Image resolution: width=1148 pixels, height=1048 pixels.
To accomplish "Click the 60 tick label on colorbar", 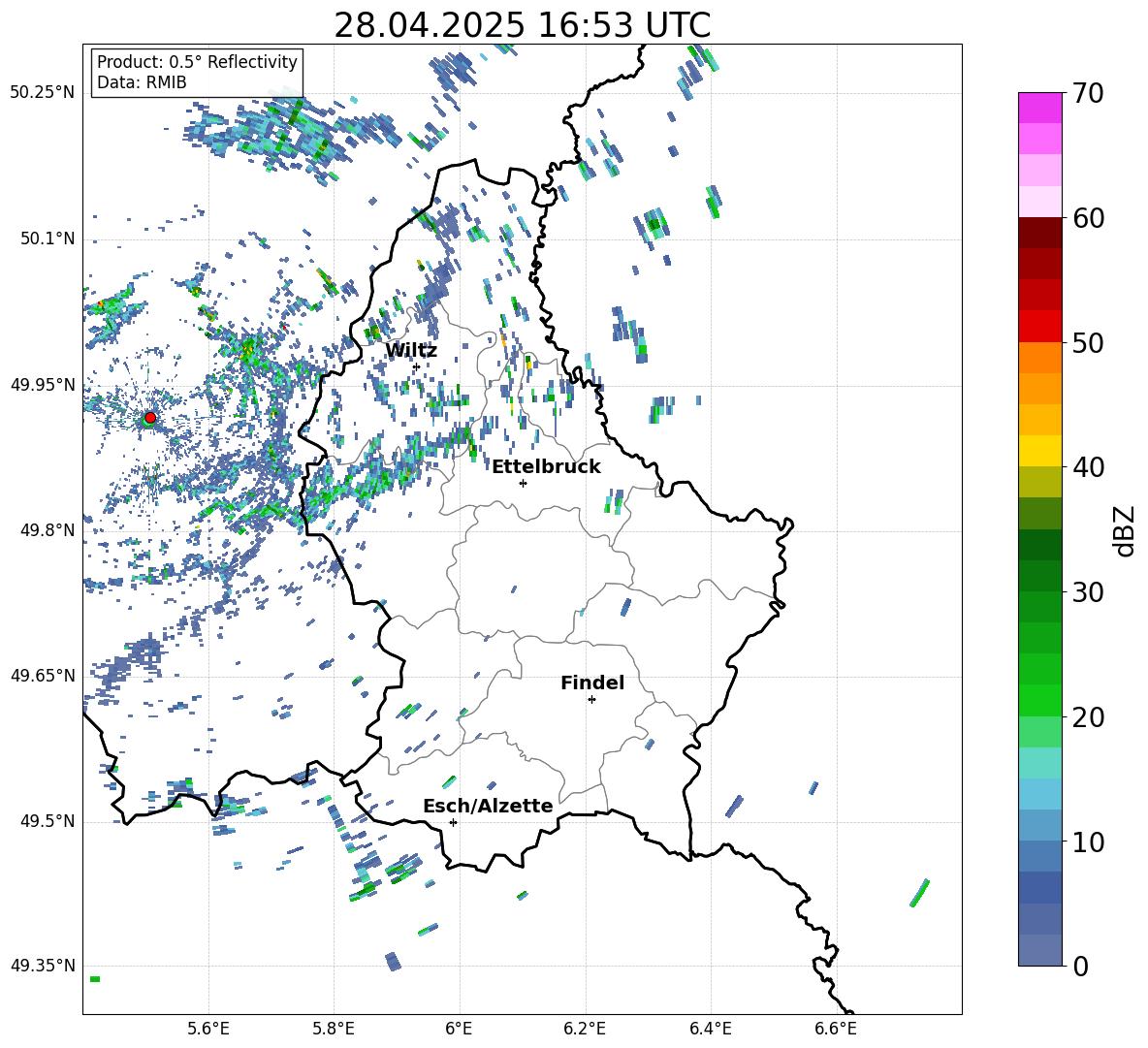I will pos(1088,218).
